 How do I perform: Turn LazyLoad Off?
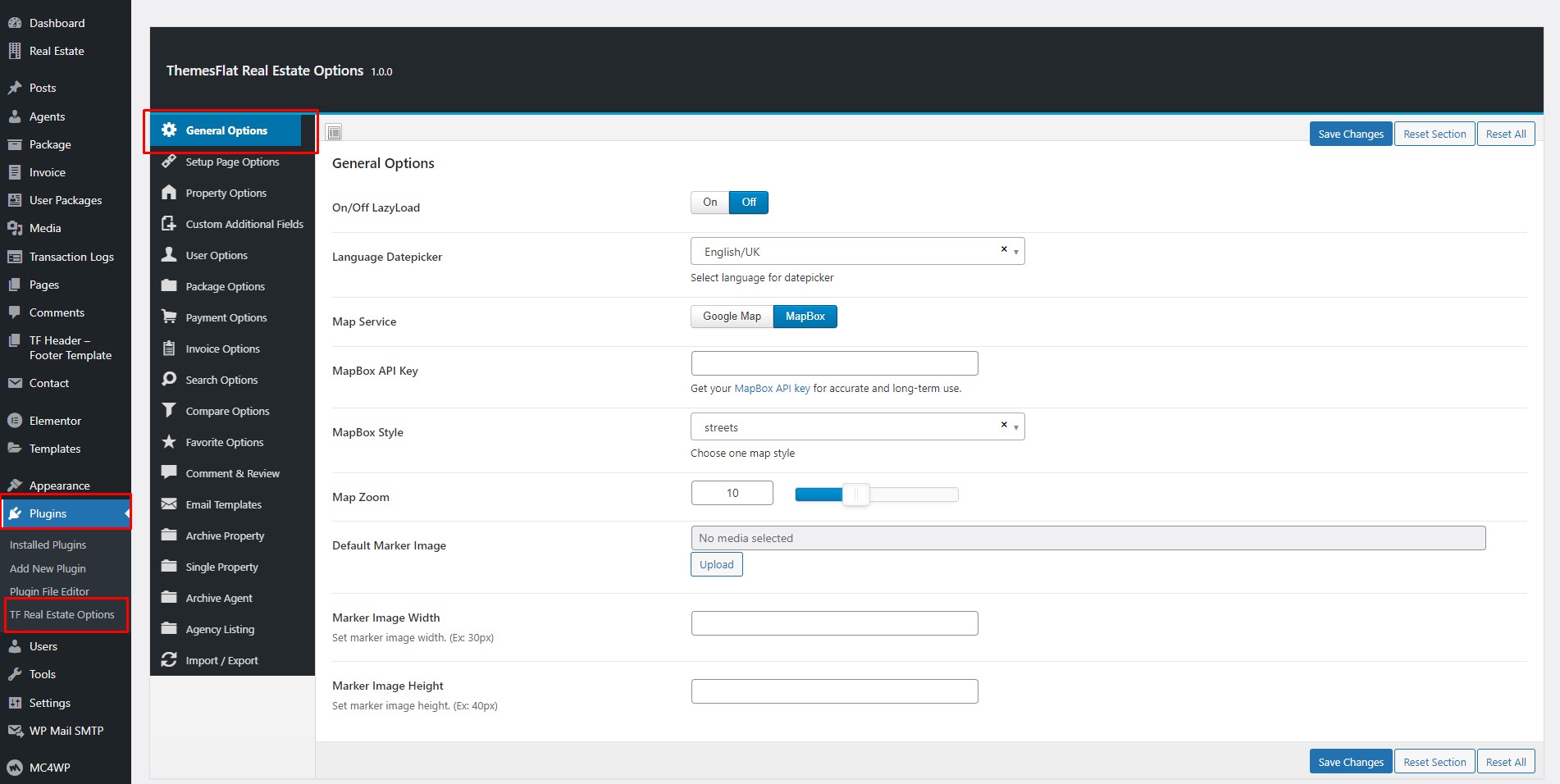coord(749,203)
